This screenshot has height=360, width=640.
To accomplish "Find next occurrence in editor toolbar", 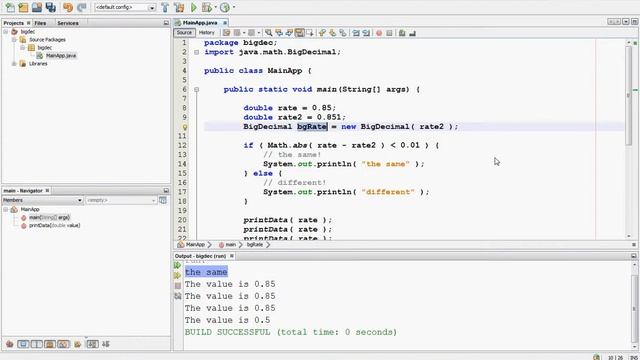I will (x=289, y=33).
